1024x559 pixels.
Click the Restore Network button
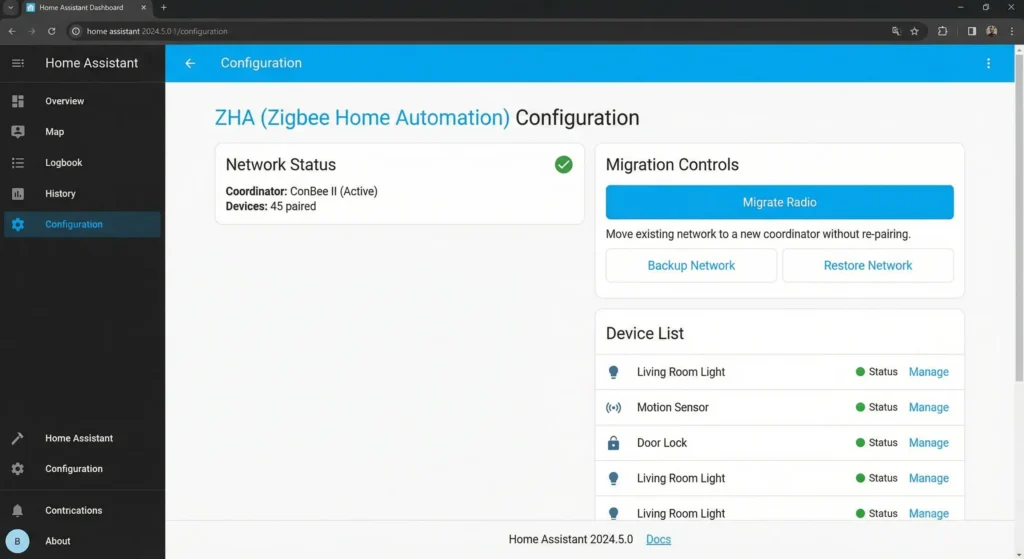pos(867,266)
